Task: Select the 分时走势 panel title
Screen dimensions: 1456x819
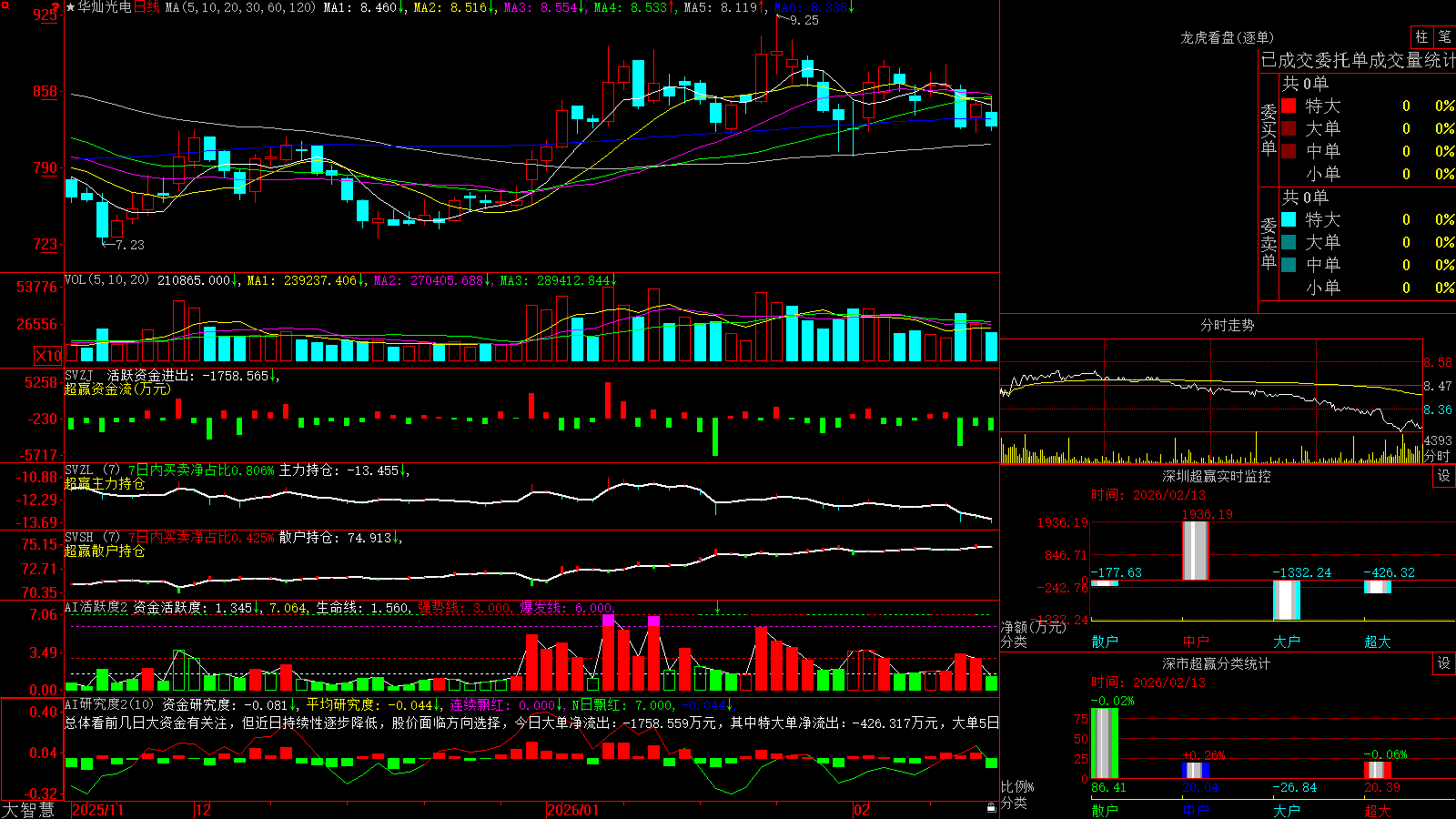Action: pyautogui.click(x=1227, y=325)
